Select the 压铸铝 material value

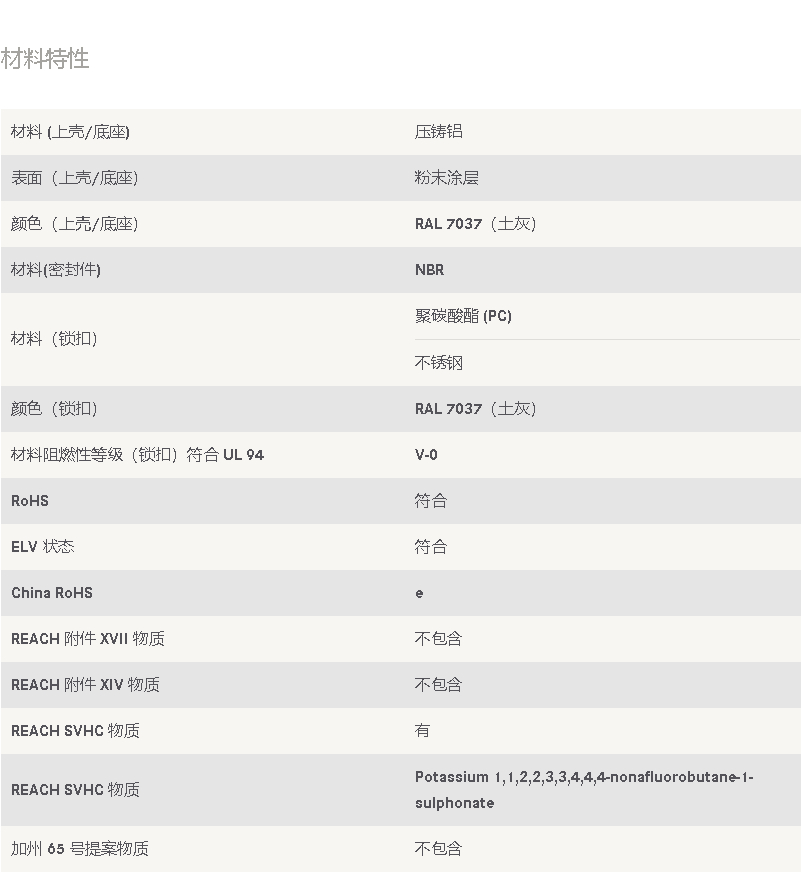pyautogui.click(x=439, y=131)
